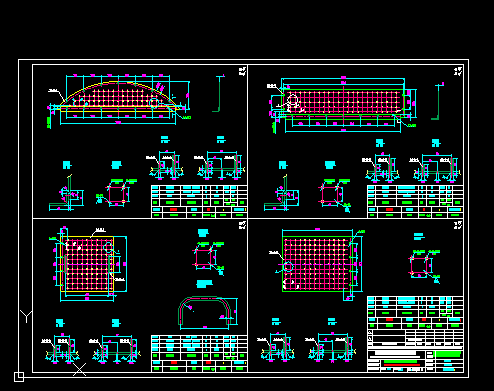
Task: Click the UCS origin square marker
Action: (x=19, y=377)
